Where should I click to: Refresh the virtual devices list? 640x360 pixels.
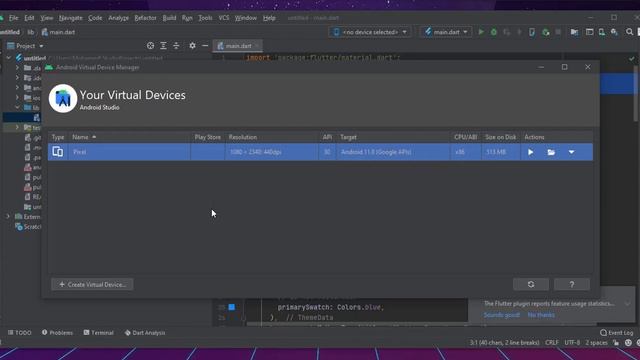[x=531, y=284]
